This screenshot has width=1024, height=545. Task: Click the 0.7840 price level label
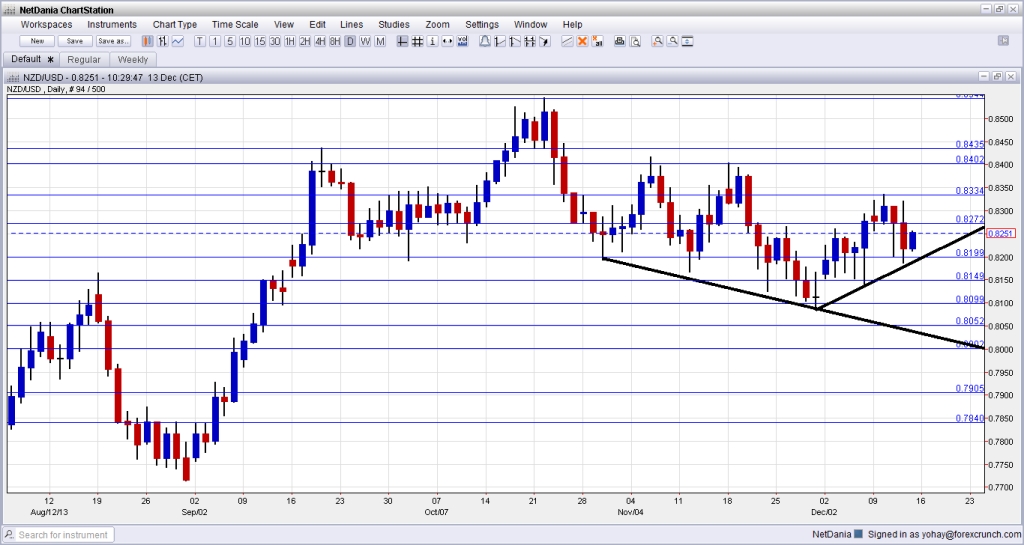tap(970, 418)
